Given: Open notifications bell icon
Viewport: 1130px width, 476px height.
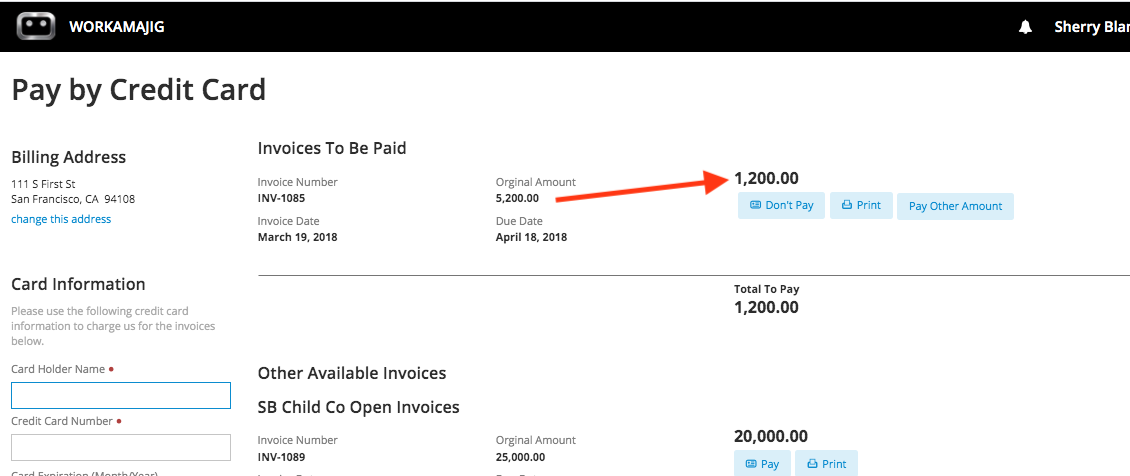Looking at the screenshot, I should [1025, 27].
